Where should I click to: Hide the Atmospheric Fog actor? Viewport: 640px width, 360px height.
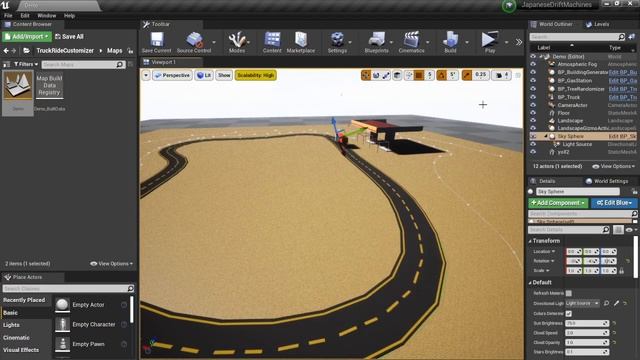point(533,64)
